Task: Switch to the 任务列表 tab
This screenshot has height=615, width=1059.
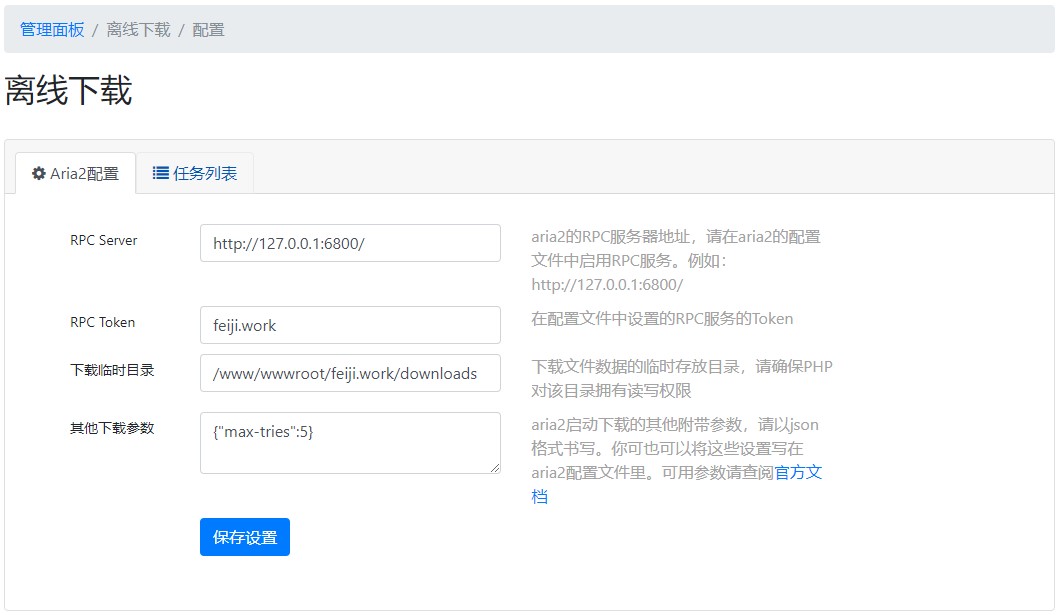Action: 195,173
